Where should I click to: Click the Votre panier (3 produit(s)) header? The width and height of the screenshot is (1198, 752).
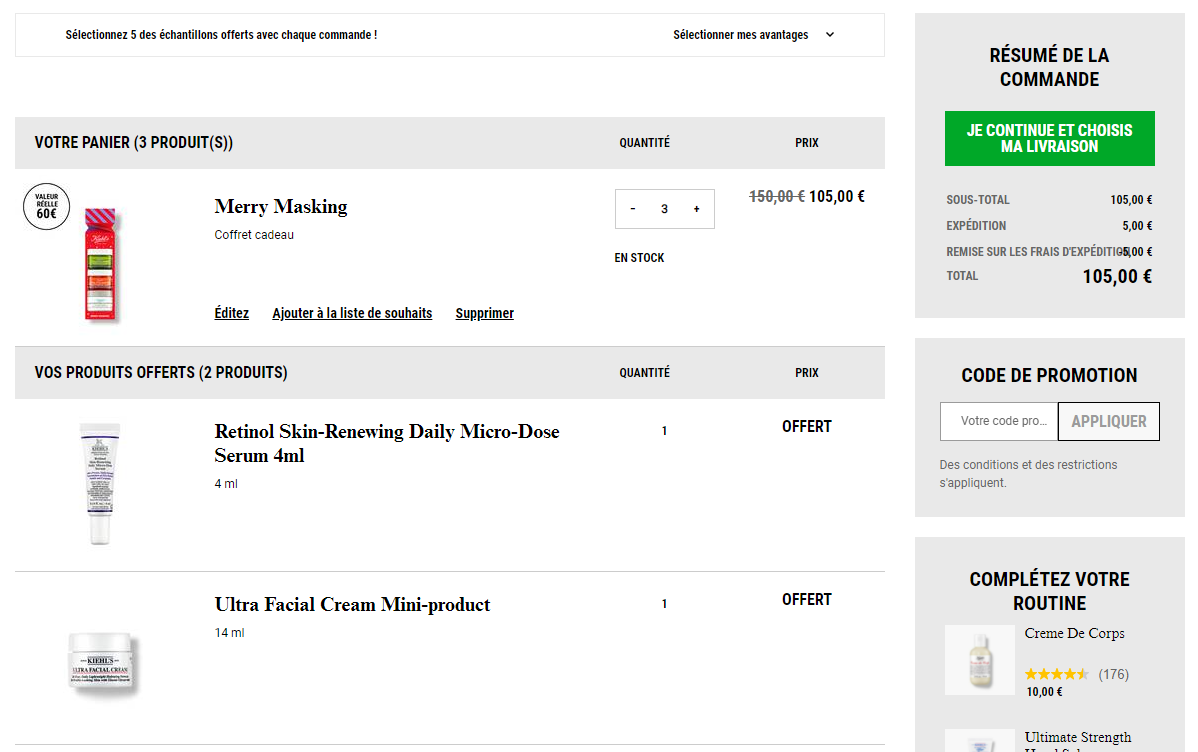point(134,142)
